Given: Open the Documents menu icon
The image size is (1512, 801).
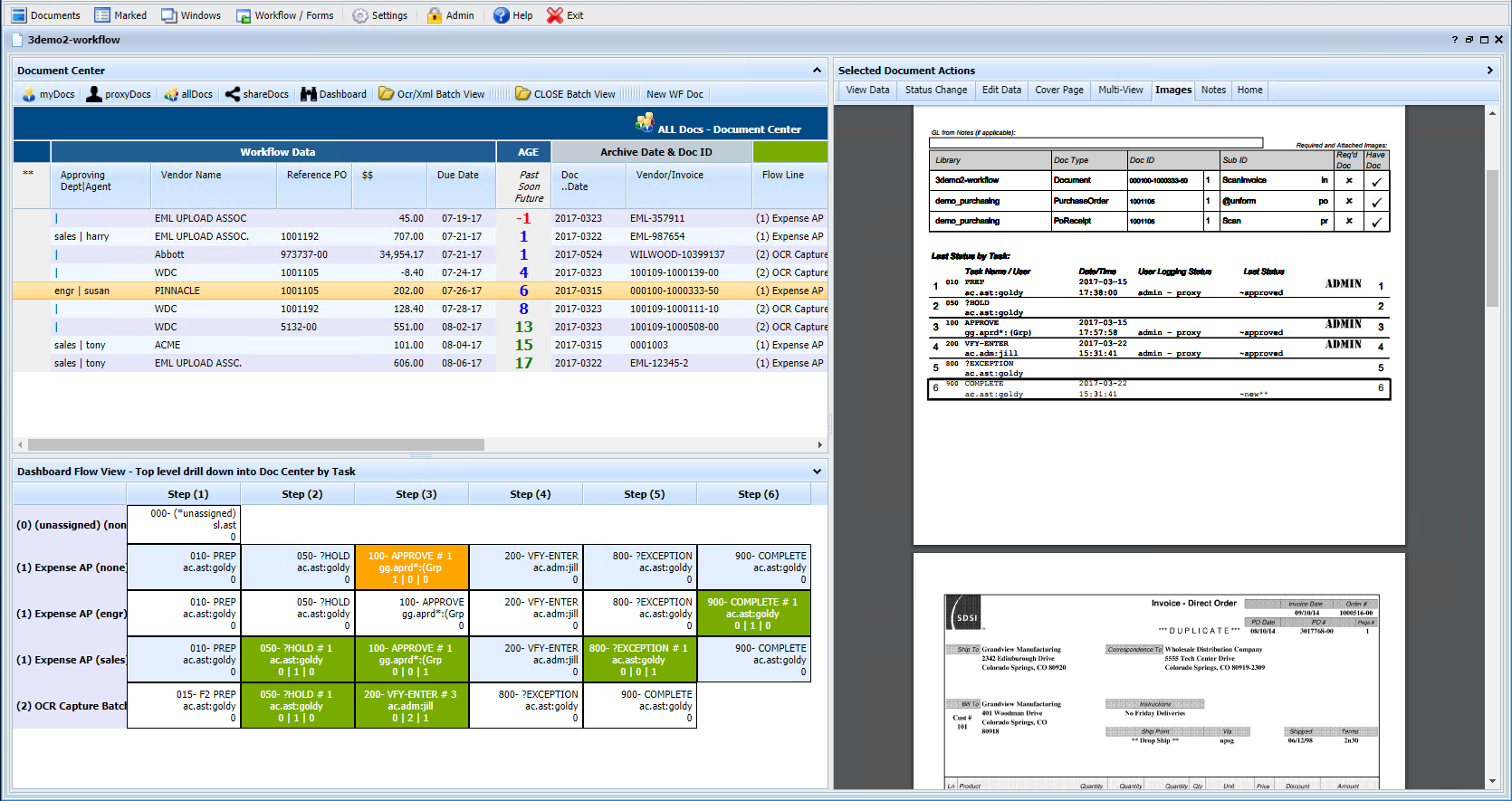Looking at the screenshot, I should [x=19, y=15].
